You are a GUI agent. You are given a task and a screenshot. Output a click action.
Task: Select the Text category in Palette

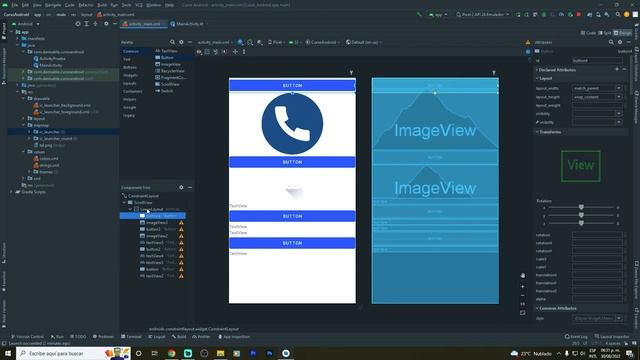[x=127, y=59]
